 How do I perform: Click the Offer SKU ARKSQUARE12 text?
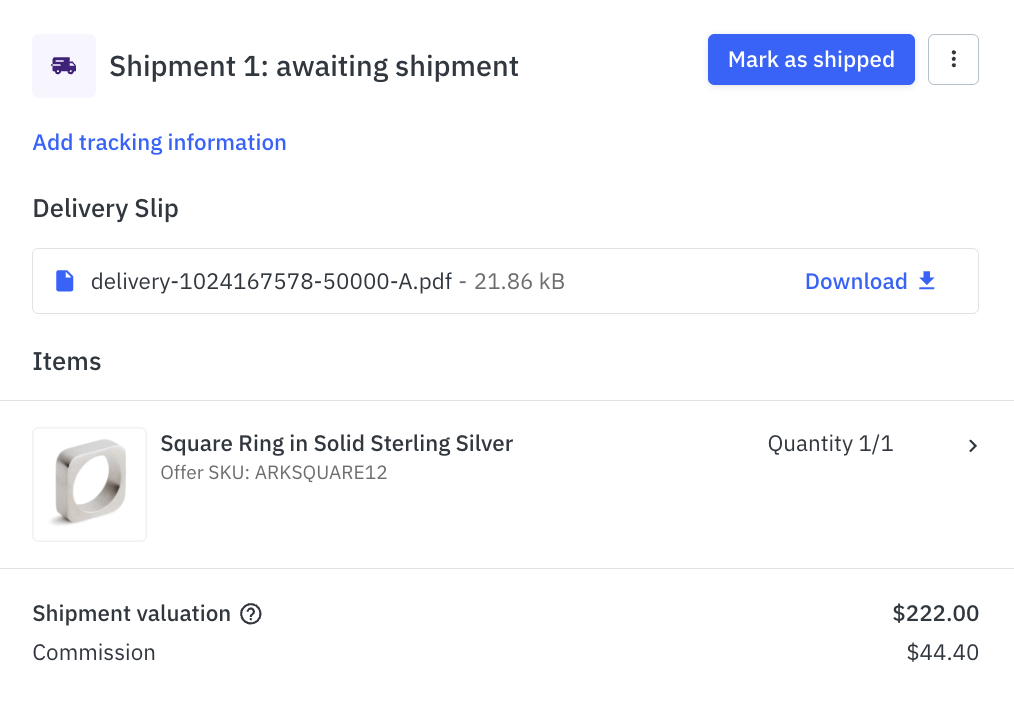(x=274, y=472)
